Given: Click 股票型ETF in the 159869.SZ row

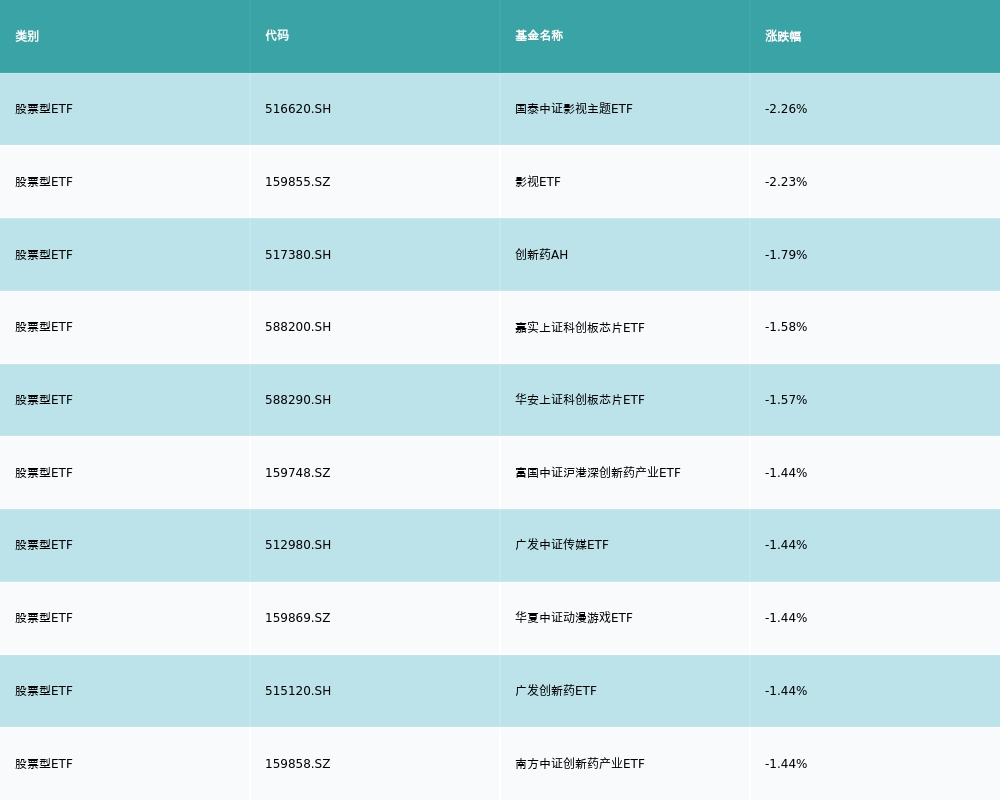Looking at the screenshot, I should coord(44,618).
